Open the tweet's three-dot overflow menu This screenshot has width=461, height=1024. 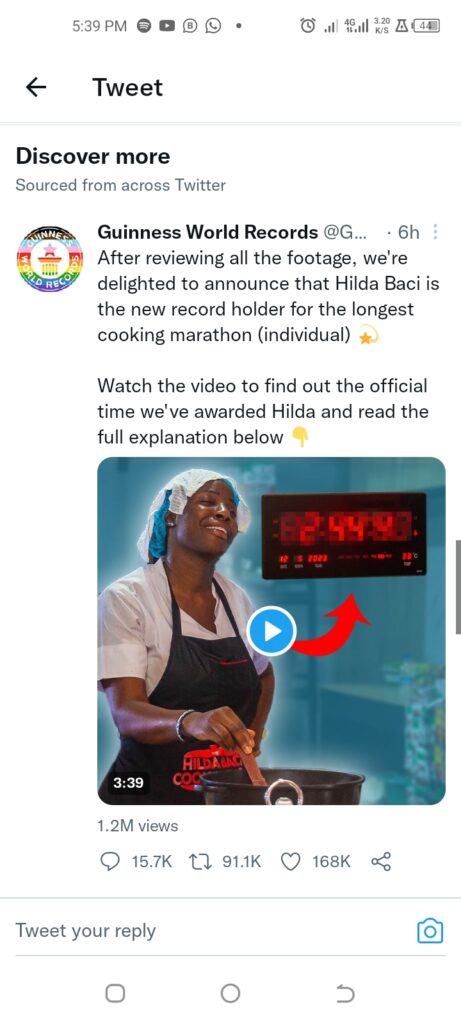(x=436, y=232)
